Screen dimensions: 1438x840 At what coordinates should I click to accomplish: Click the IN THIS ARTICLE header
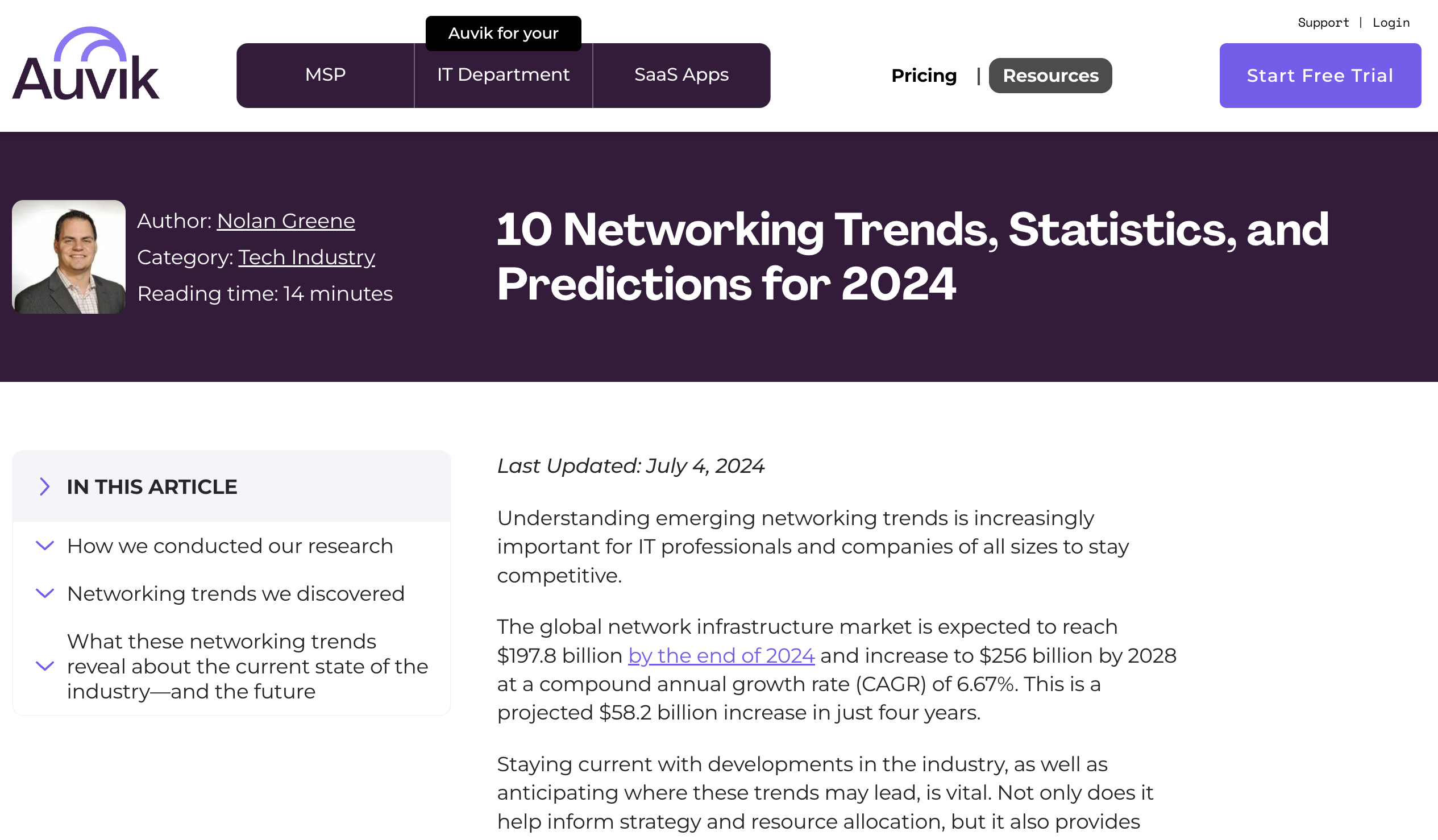tap(152, 486)
